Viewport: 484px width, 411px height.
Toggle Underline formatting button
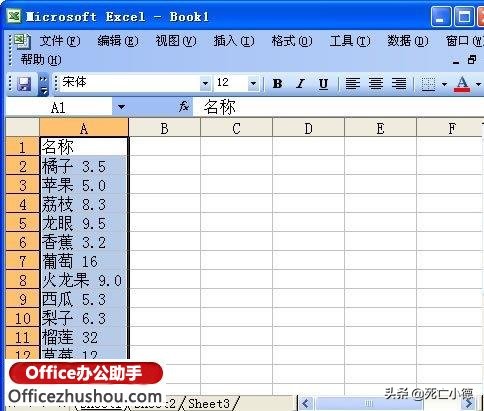[x=323, y=83]
